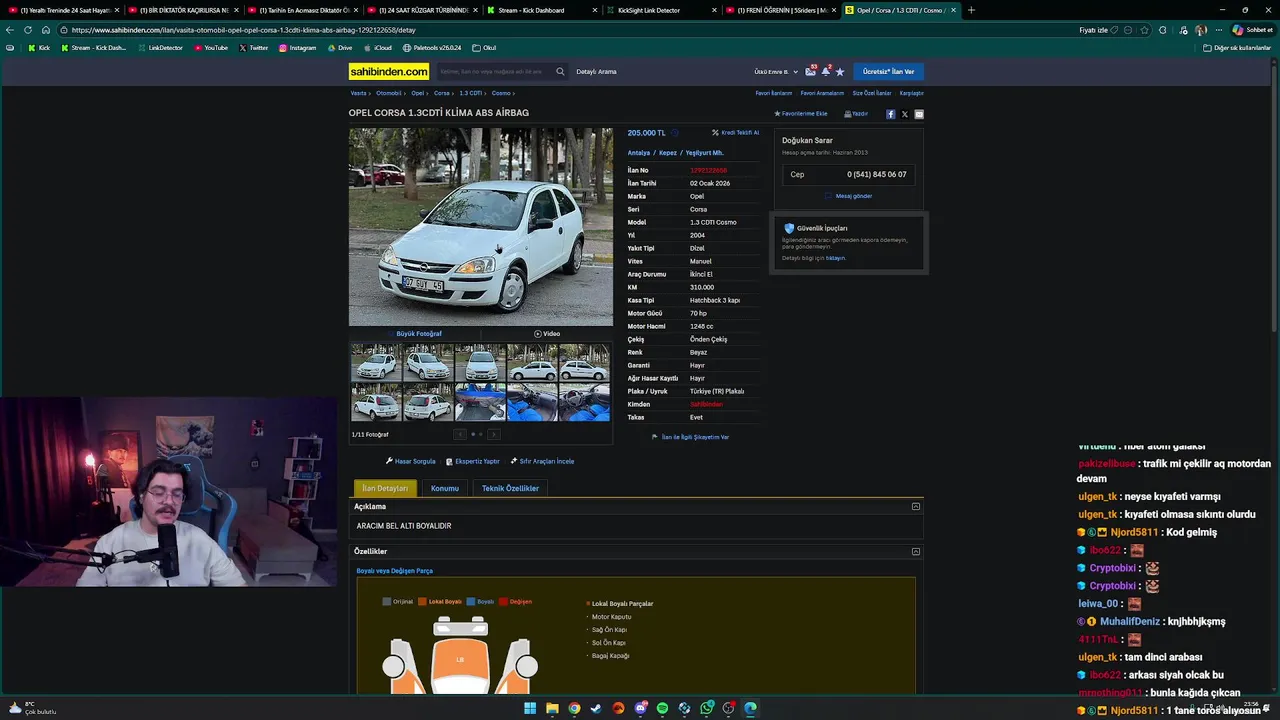Image resolution: width=1280 pixels, height=720 pixels.
Task: Click Antalya location link
Action: [638, 153]
